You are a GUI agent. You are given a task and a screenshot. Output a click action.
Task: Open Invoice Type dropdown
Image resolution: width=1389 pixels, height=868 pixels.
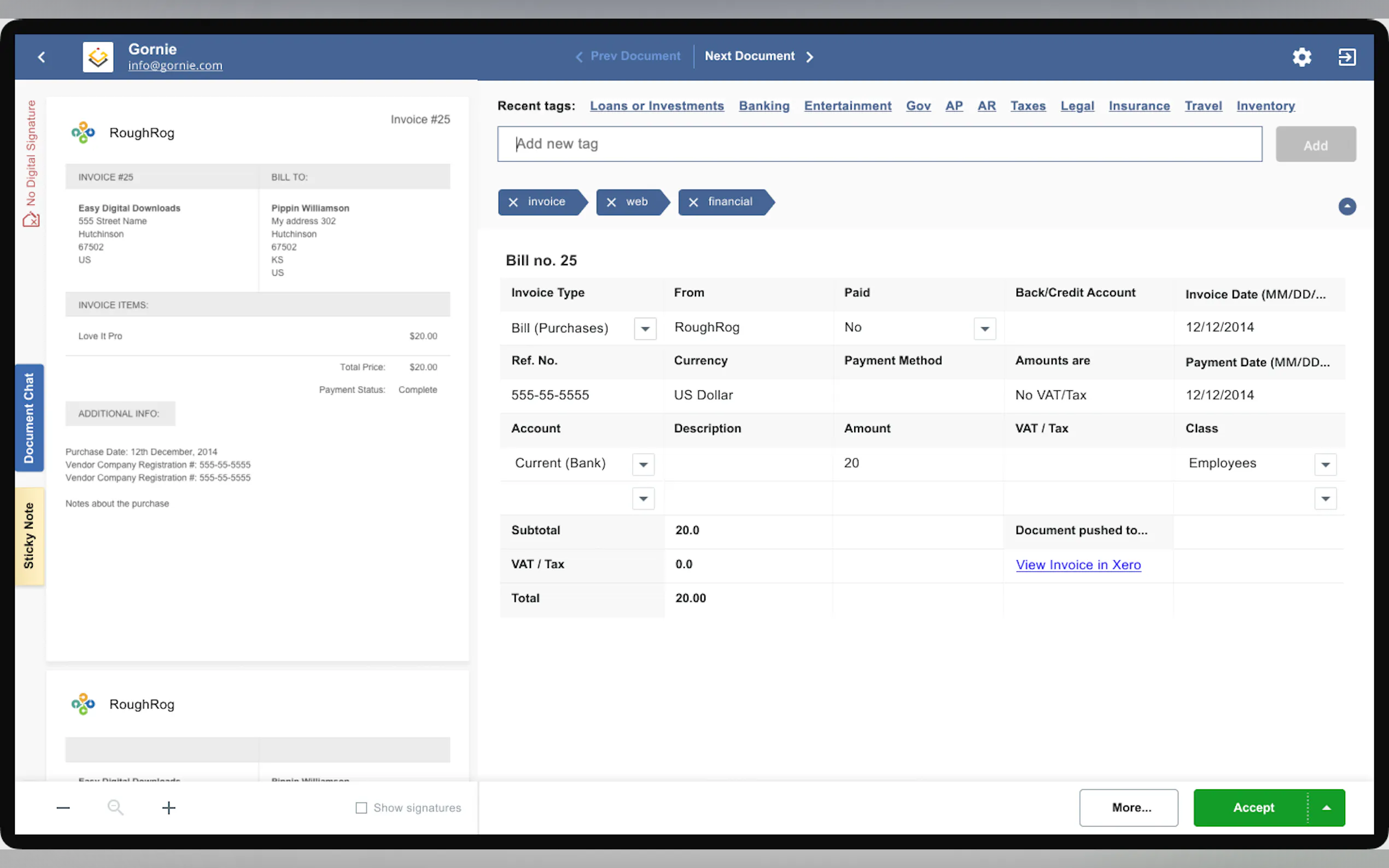point(645,329)
